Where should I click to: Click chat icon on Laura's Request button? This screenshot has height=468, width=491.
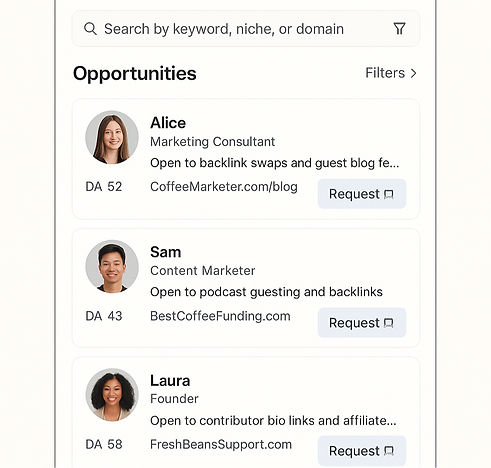point(389,451)
